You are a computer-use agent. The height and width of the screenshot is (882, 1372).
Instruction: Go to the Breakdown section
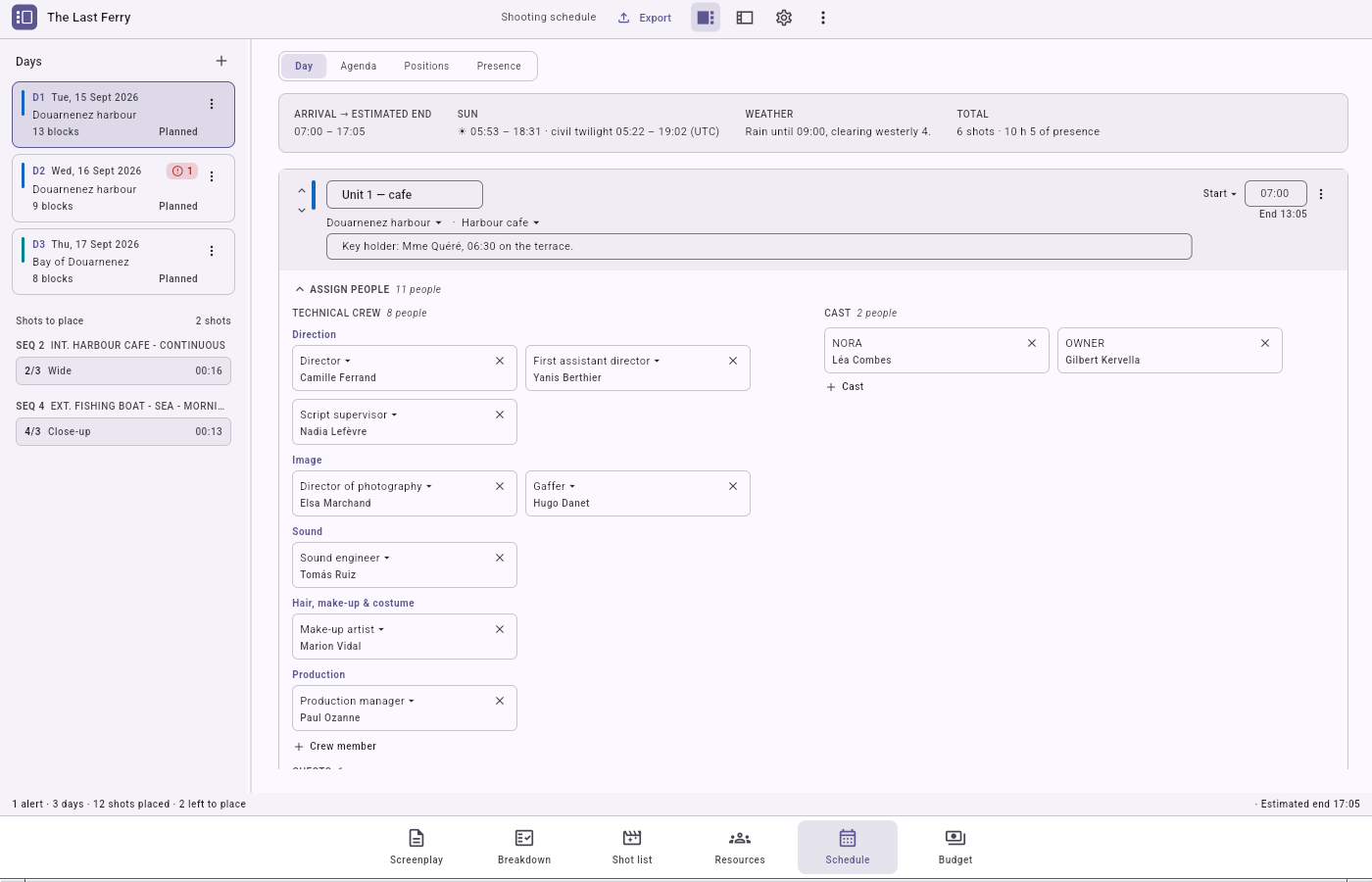(524, 847)
